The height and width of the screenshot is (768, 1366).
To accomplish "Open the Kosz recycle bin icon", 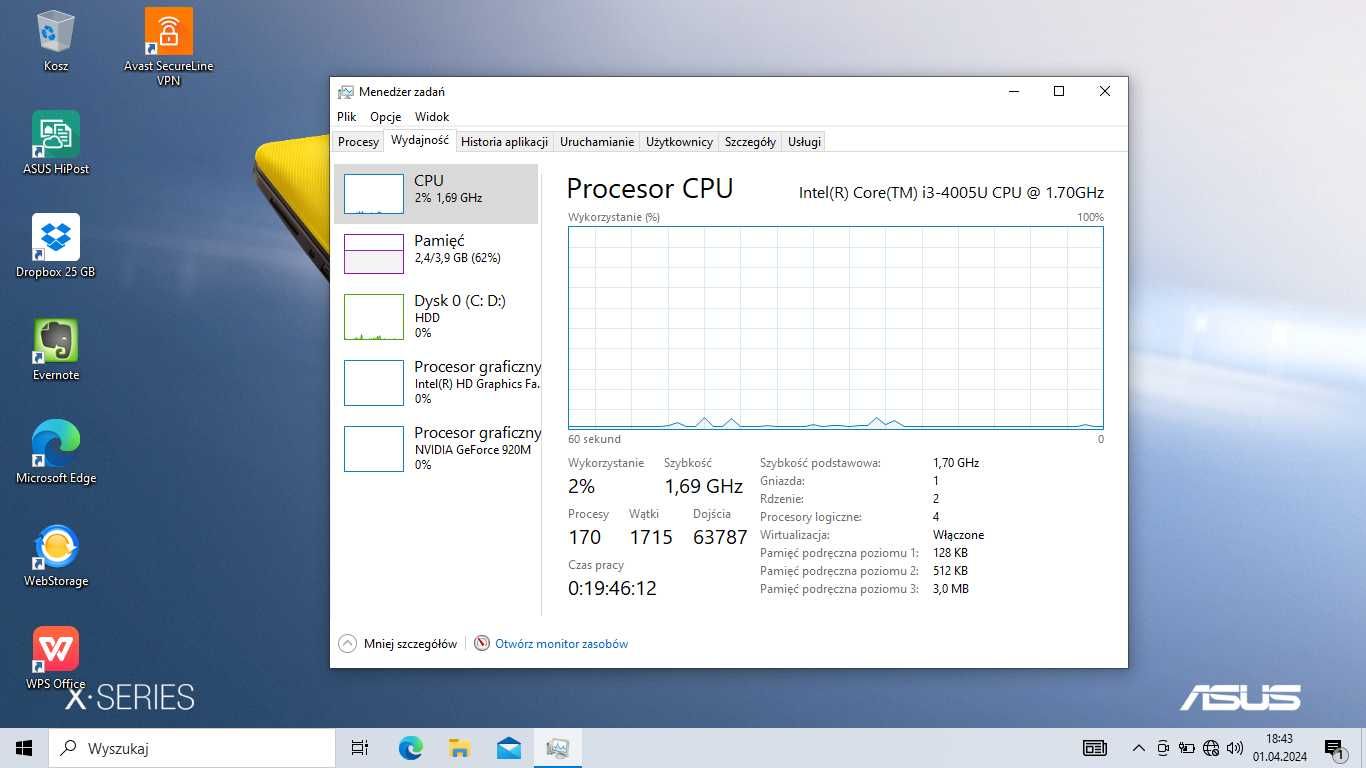I will pyautogui.click(x=55, y=41).
